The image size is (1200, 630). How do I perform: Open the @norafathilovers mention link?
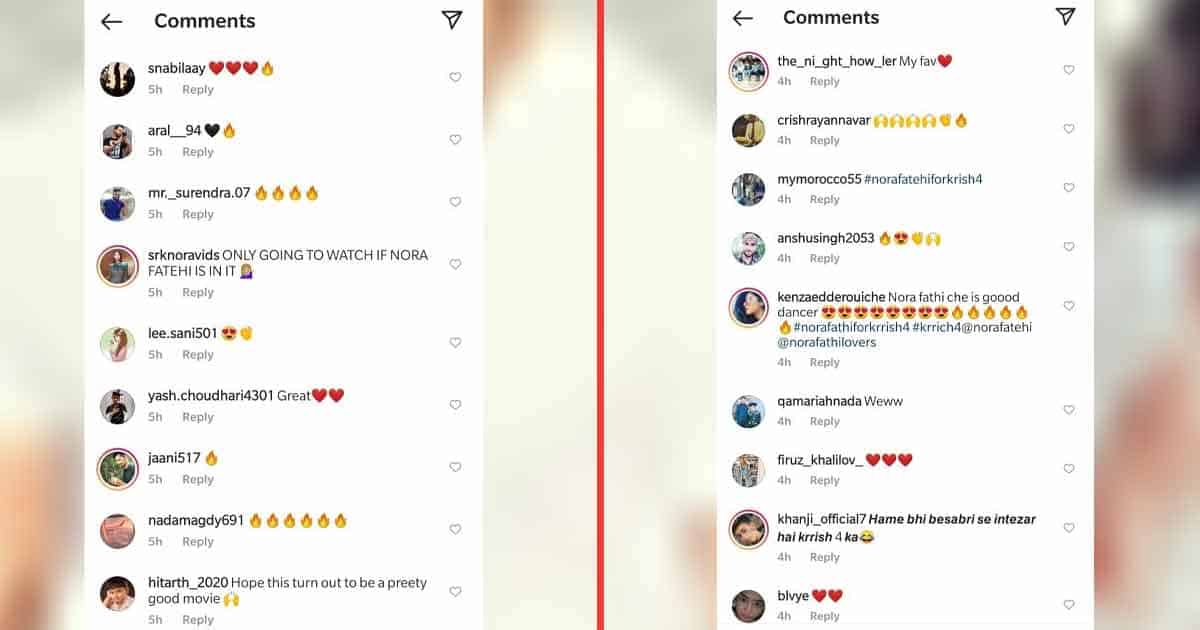click(x=827, y=342)
